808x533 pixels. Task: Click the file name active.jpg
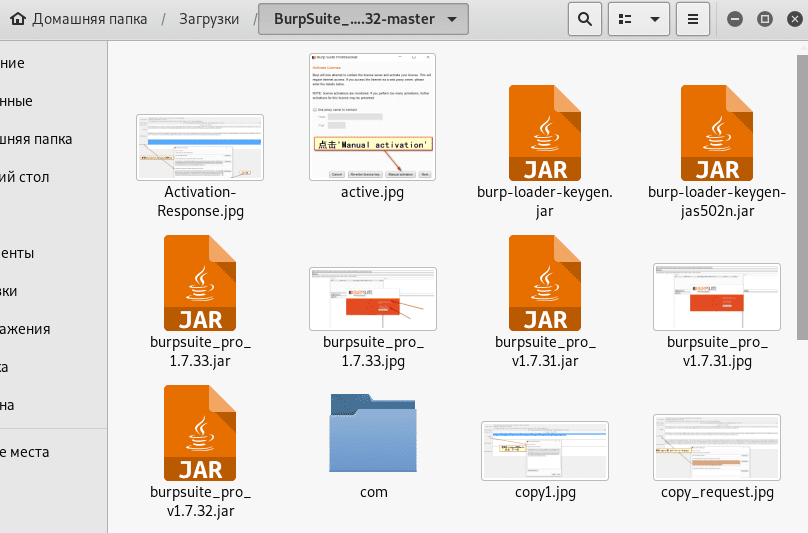point(373,192)
